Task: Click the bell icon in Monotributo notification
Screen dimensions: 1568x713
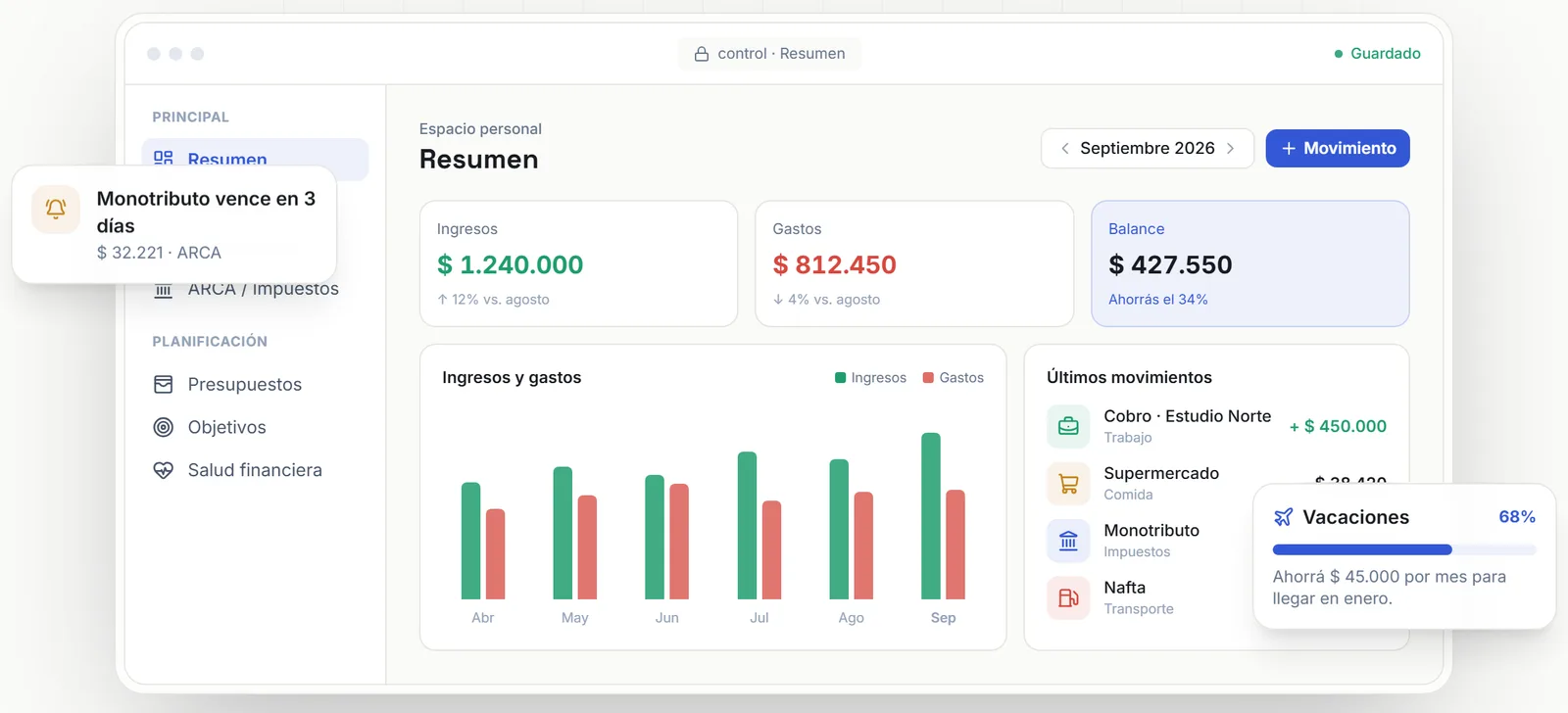Action: point(56,209)
